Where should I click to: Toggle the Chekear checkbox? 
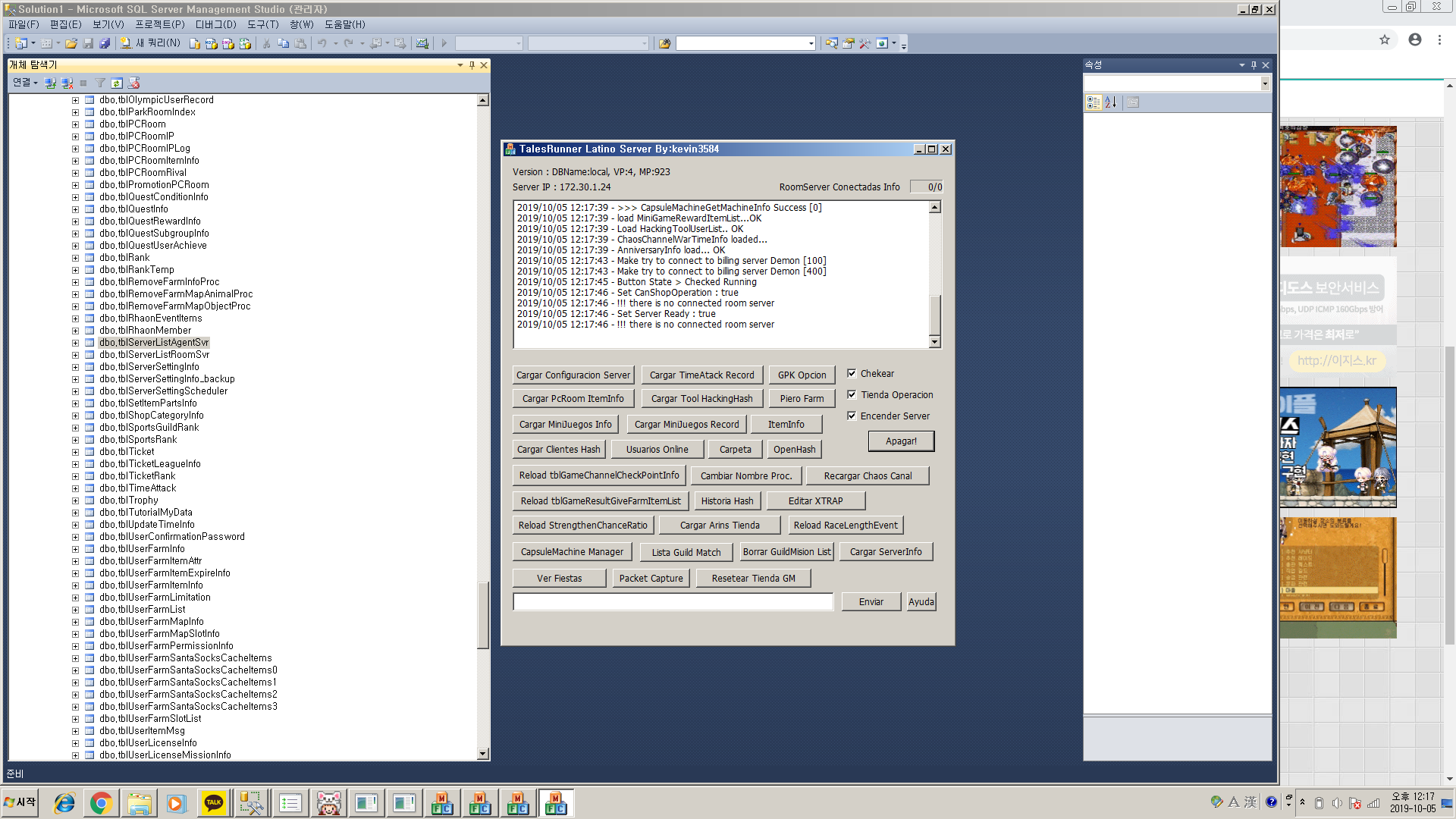point(852,373)
